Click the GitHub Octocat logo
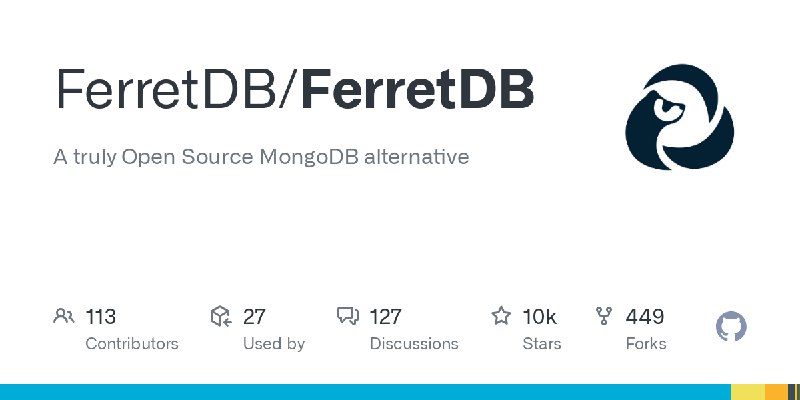The image size is (800, 400). (731, 327)
